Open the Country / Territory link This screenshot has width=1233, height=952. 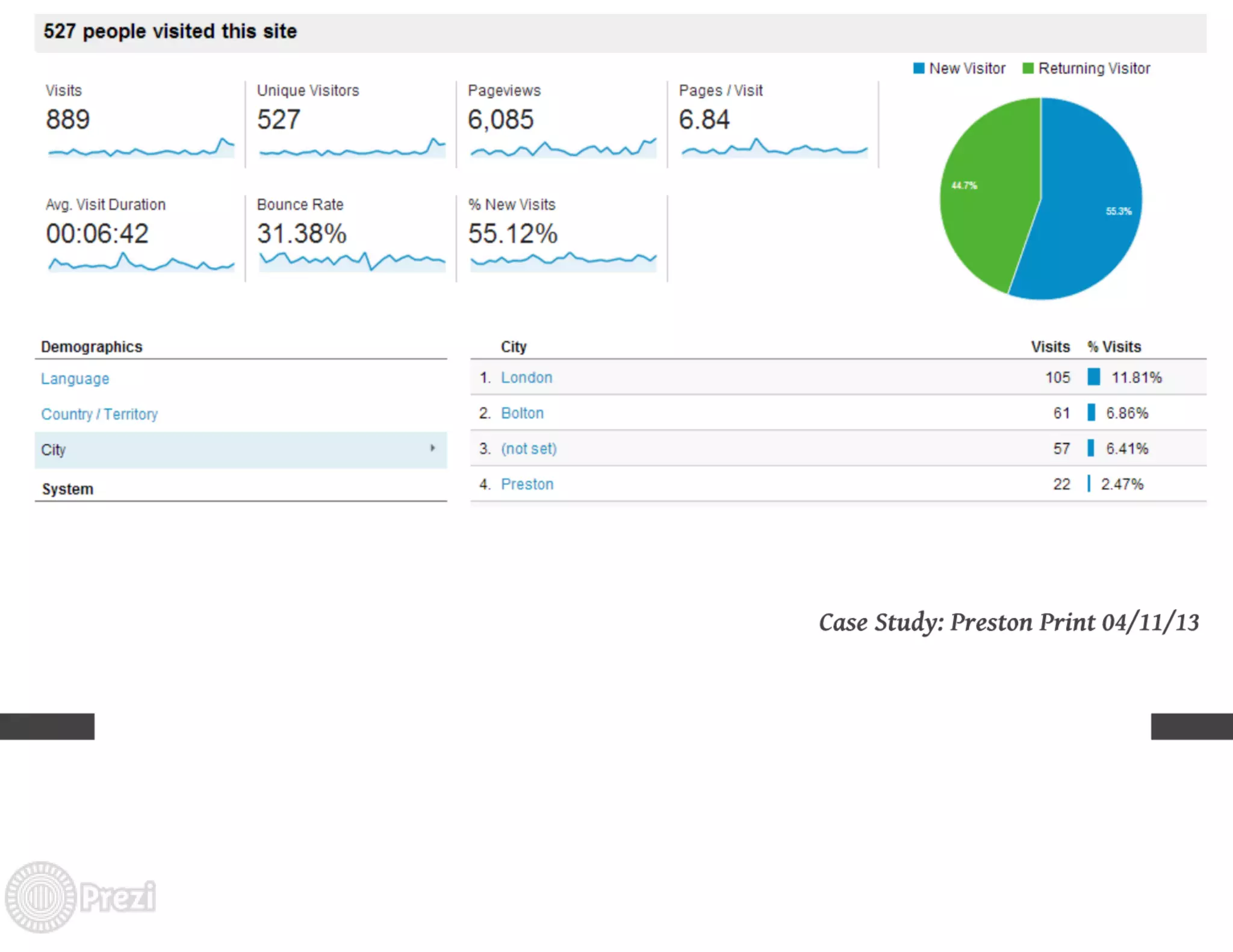[x=99, y=414]
